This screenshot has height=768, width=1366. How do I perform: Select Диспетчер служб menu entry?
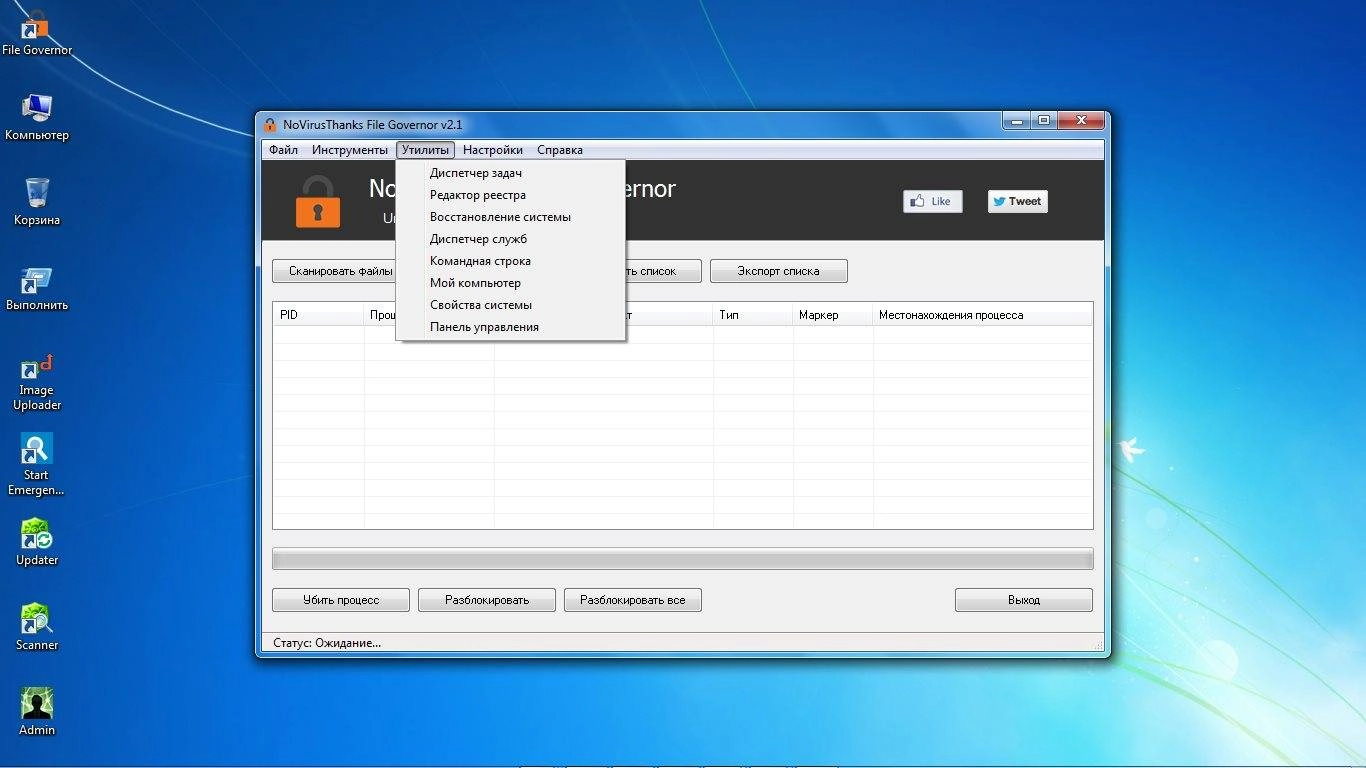(x=511, y=239)
